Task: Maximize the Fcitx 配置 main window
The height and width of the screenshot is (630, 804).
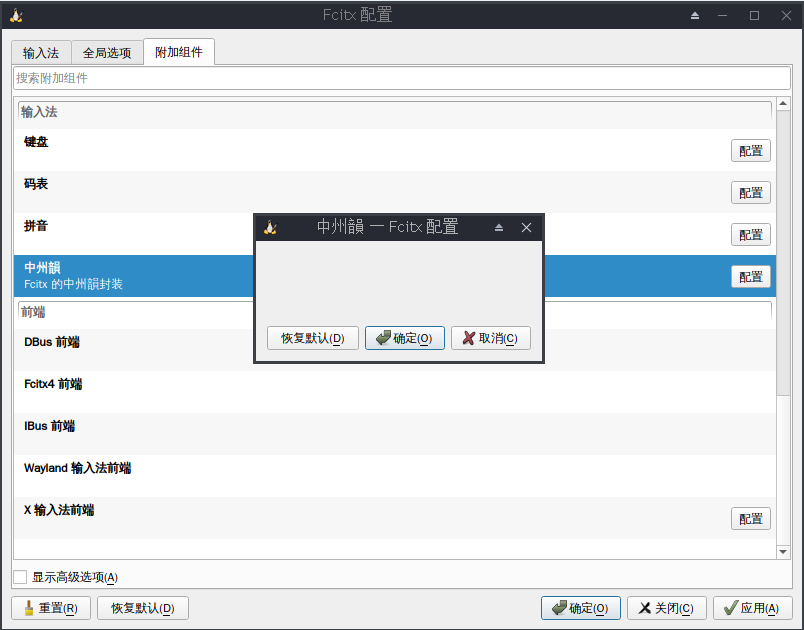Action: point(754,16)
